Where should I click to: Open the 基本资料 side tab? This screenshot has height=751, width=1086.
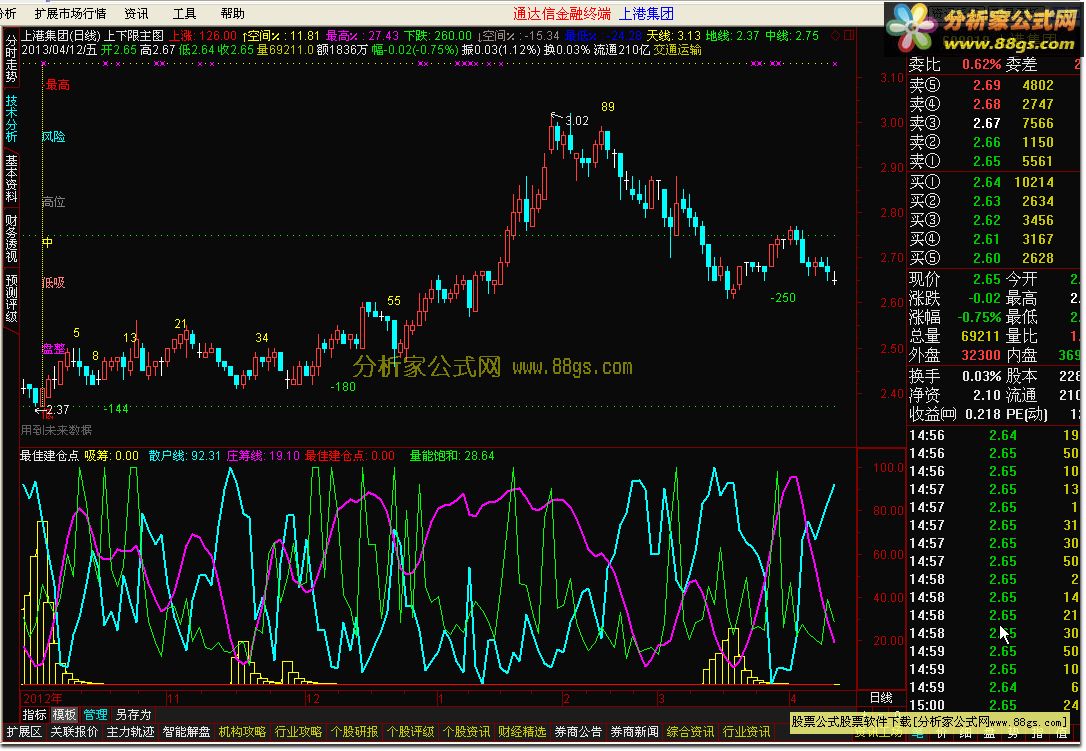pos(11,179)
